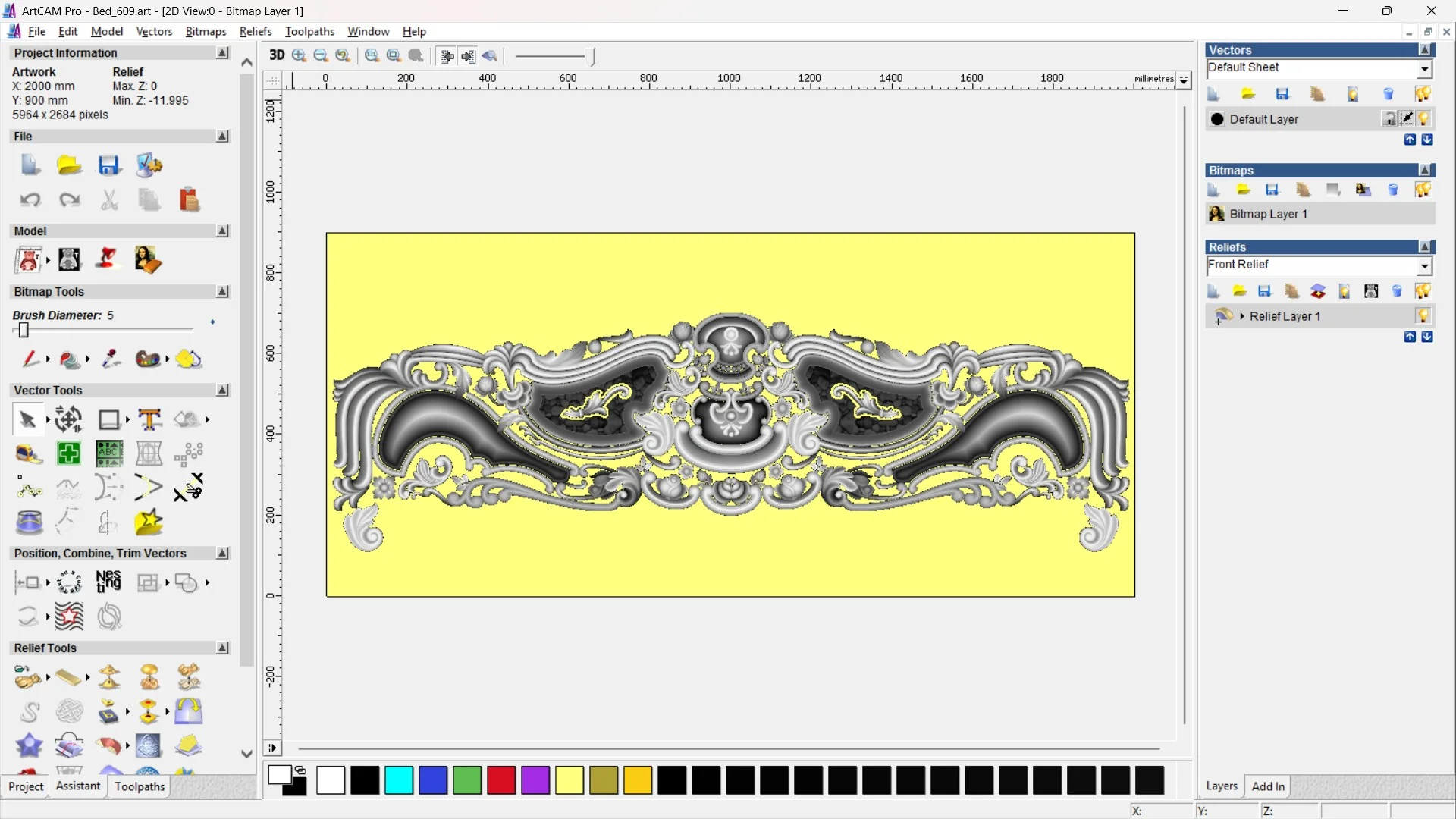Image resolution: width=1456 pixels, height=819 pixels.
Task: Open the Default Sheet dropdown
Action: coord(1425,69)
